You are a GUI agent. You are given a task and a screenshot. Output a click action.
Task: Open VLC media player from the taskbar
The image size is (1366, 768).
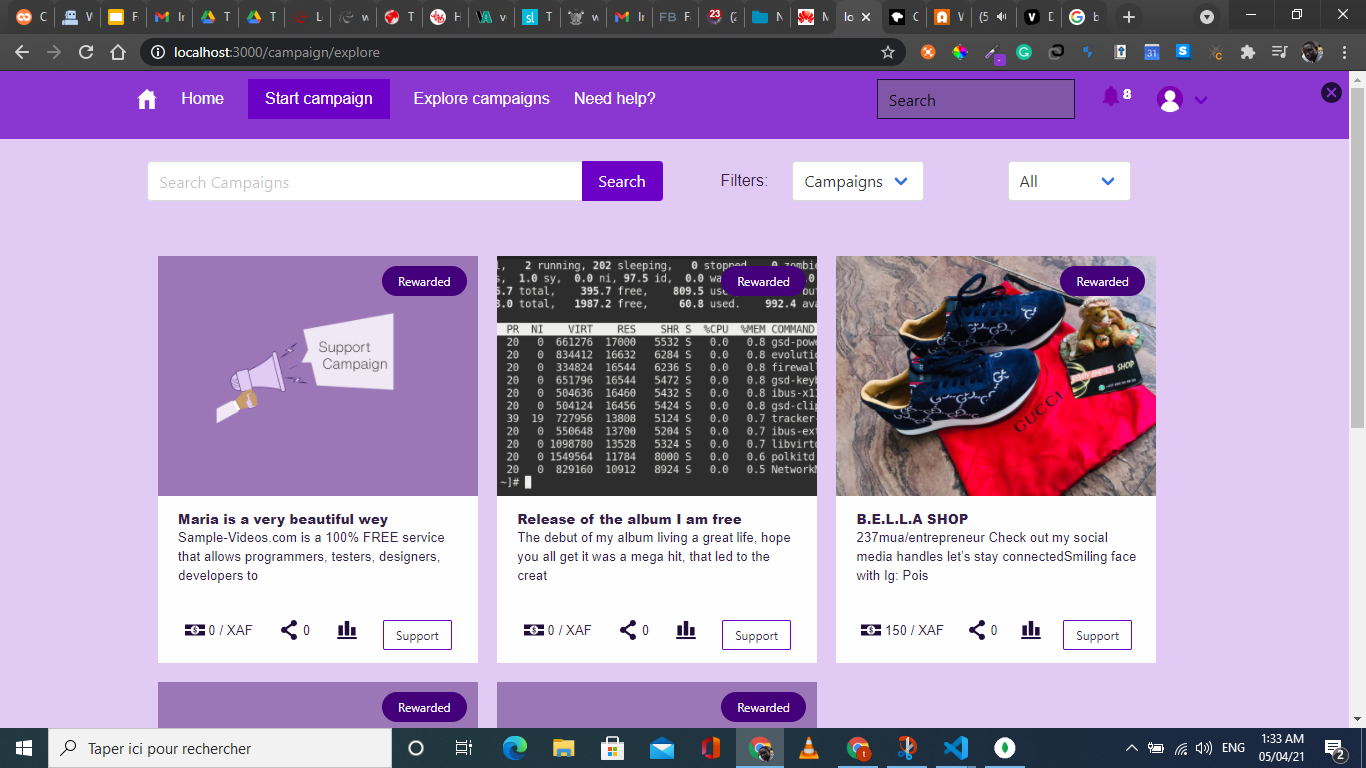pos(809,748)
